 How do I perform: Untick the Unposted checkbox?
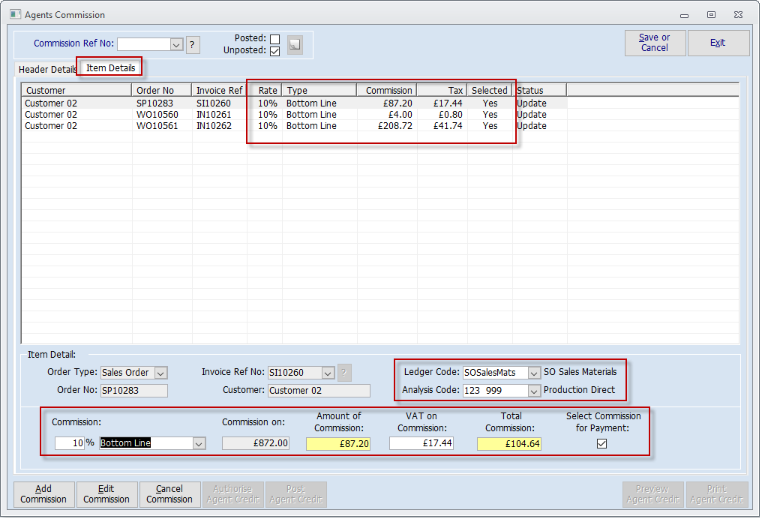click(275, 51)
